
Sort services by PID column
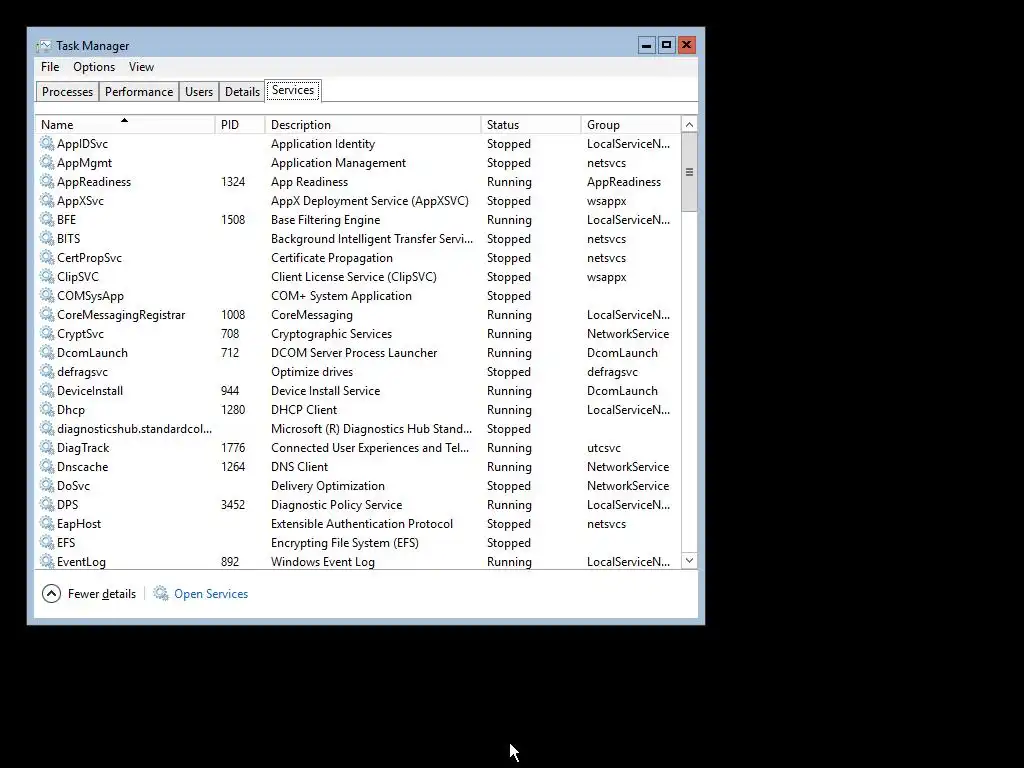240,124
